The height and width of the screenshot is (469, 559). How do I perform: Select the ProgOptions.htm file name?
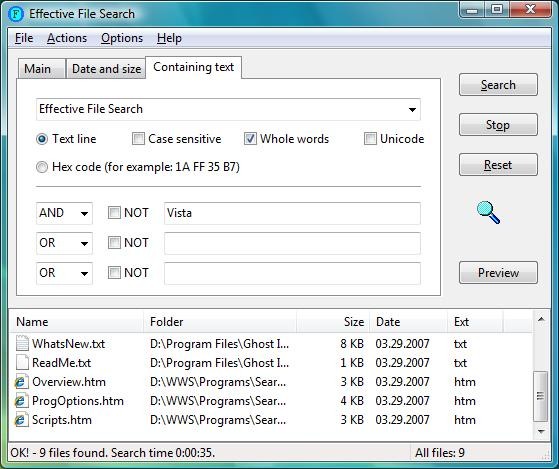[78, 401]
